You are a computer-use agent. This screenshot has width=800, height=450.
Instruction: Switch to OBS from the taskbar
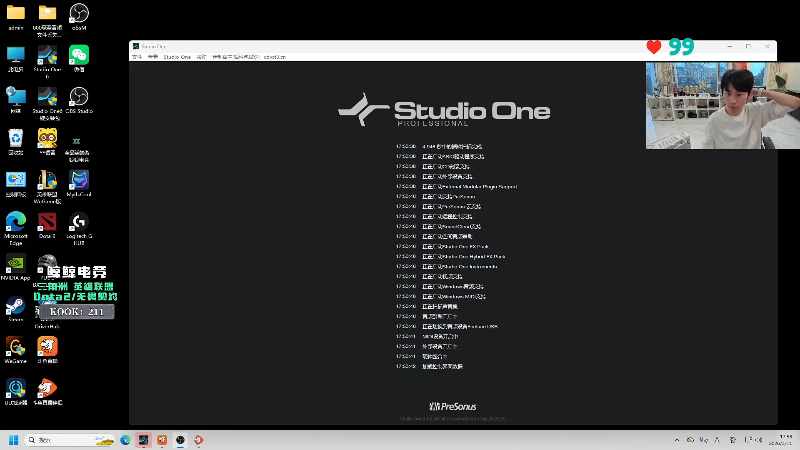[180, 440]
